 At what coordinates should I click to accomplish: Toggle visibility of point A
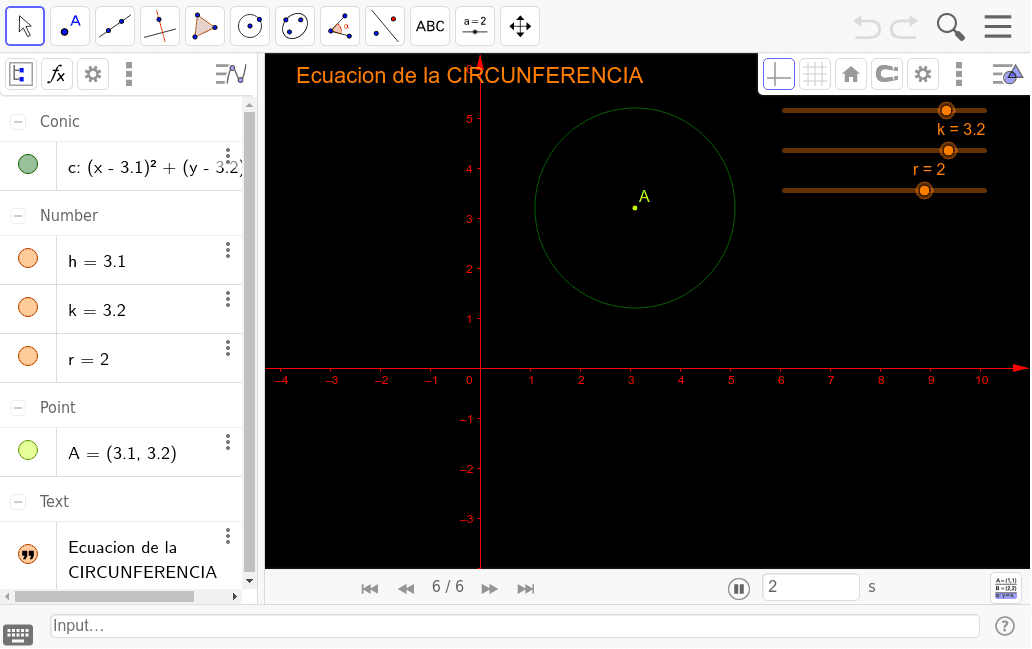[x=28, y=451]
